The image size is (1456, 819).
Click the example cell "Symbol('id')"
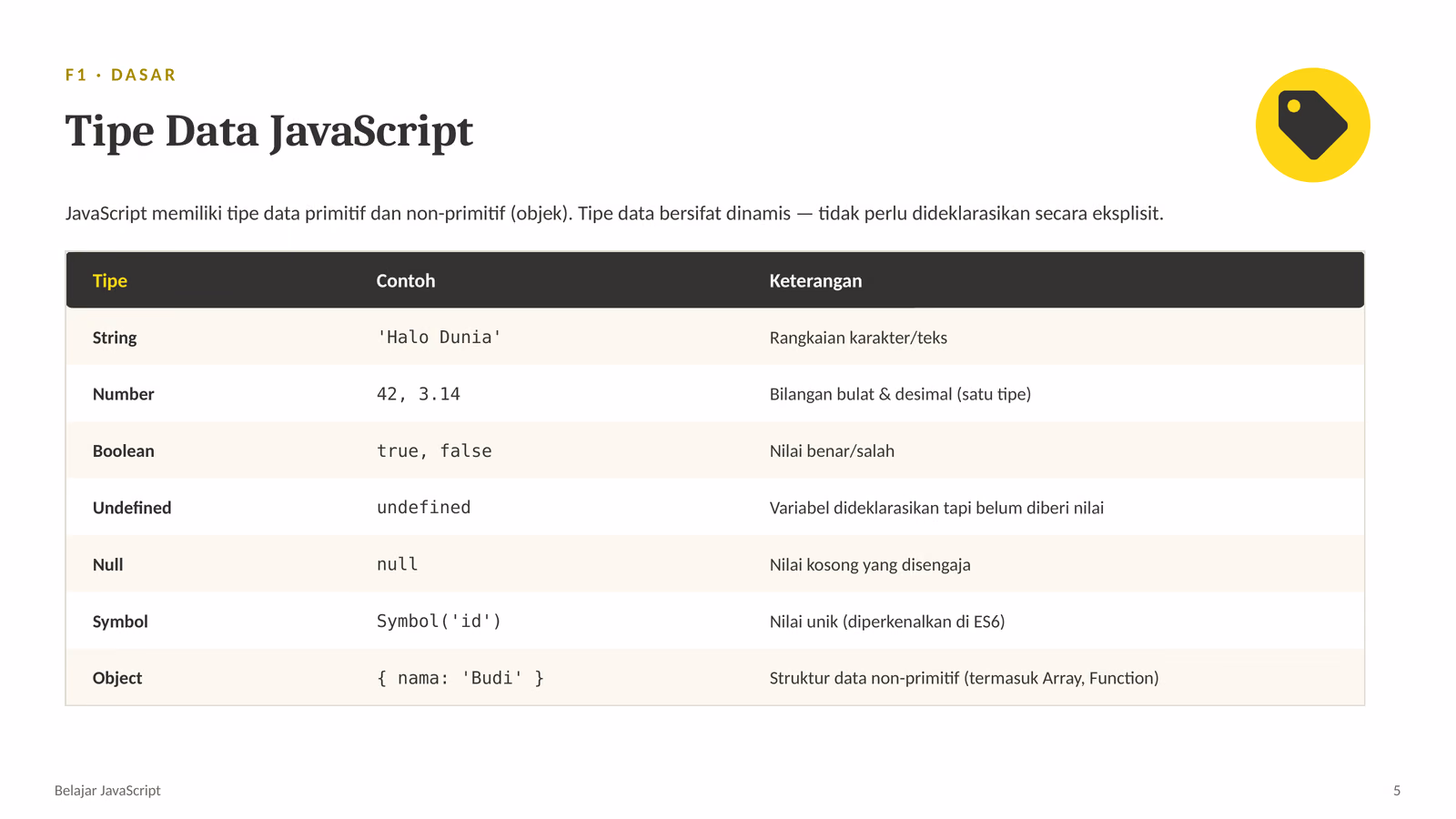pyautogui.click(x=439, y=622)
